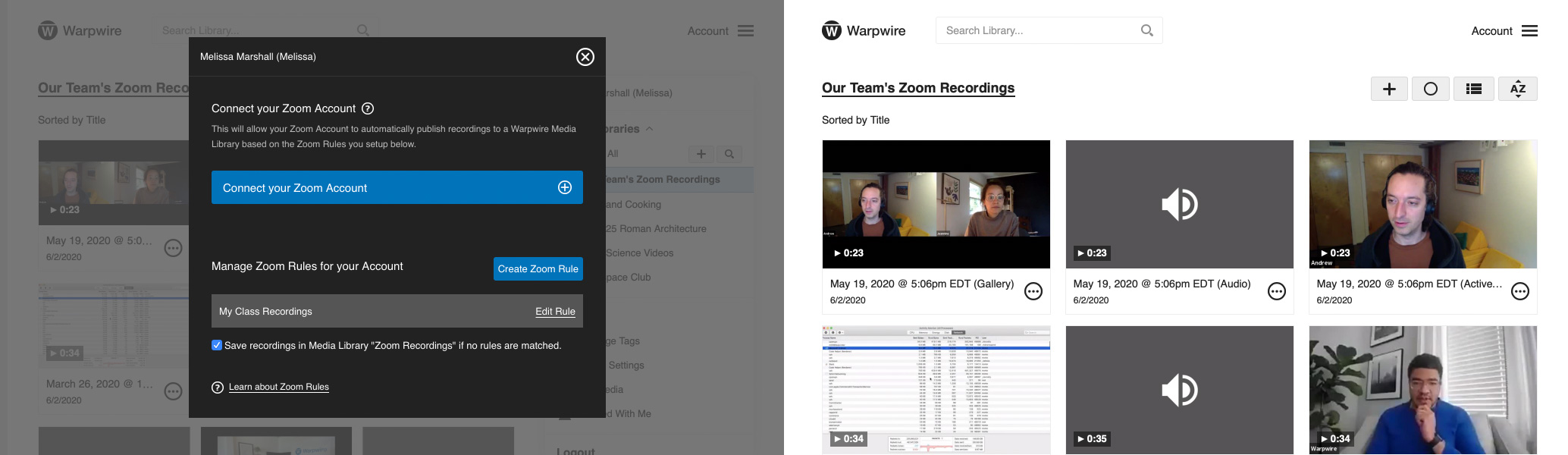Click the sidebar library search icon
Viewport: 1568px width, 455px height.
pos(729,154)
